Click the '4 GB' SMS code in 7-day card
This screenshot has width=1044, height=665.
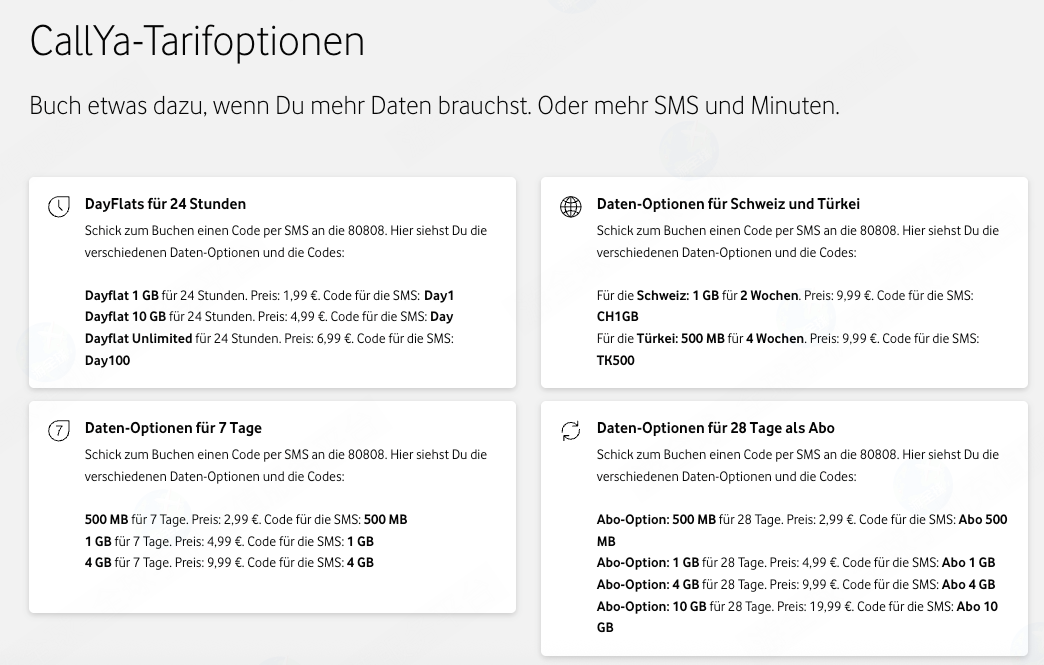point(359,563)
